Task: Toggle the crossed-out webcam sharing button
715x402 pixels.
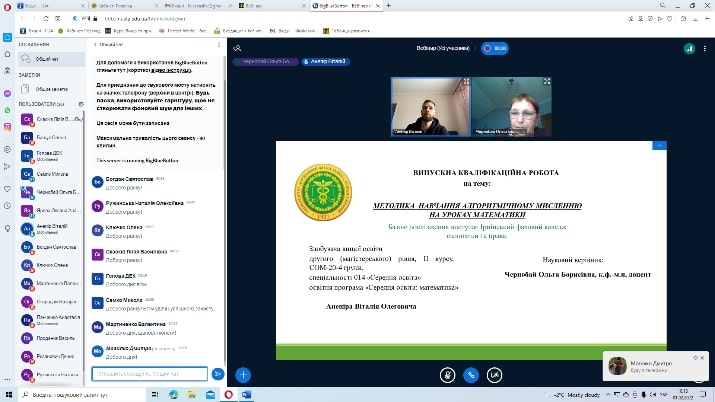Action: 494,375
